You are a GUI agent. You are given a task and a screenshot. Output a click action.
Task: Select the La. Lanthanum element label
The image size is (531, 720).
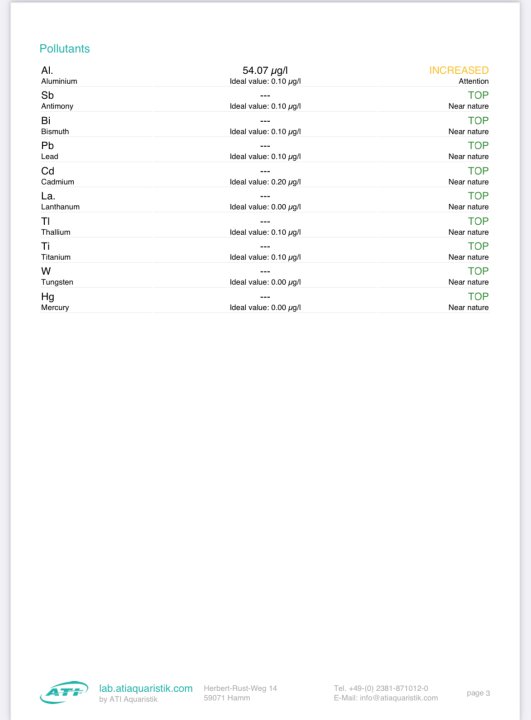coord(60,201)
